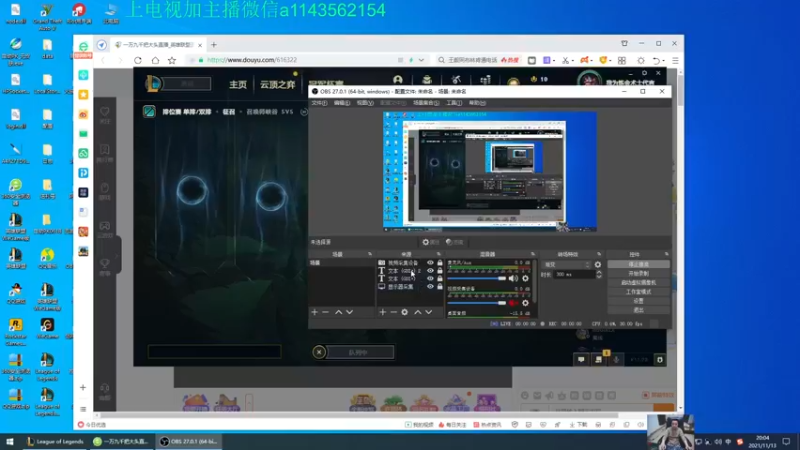Move scene up in scenes panel

tap(338, 312)
